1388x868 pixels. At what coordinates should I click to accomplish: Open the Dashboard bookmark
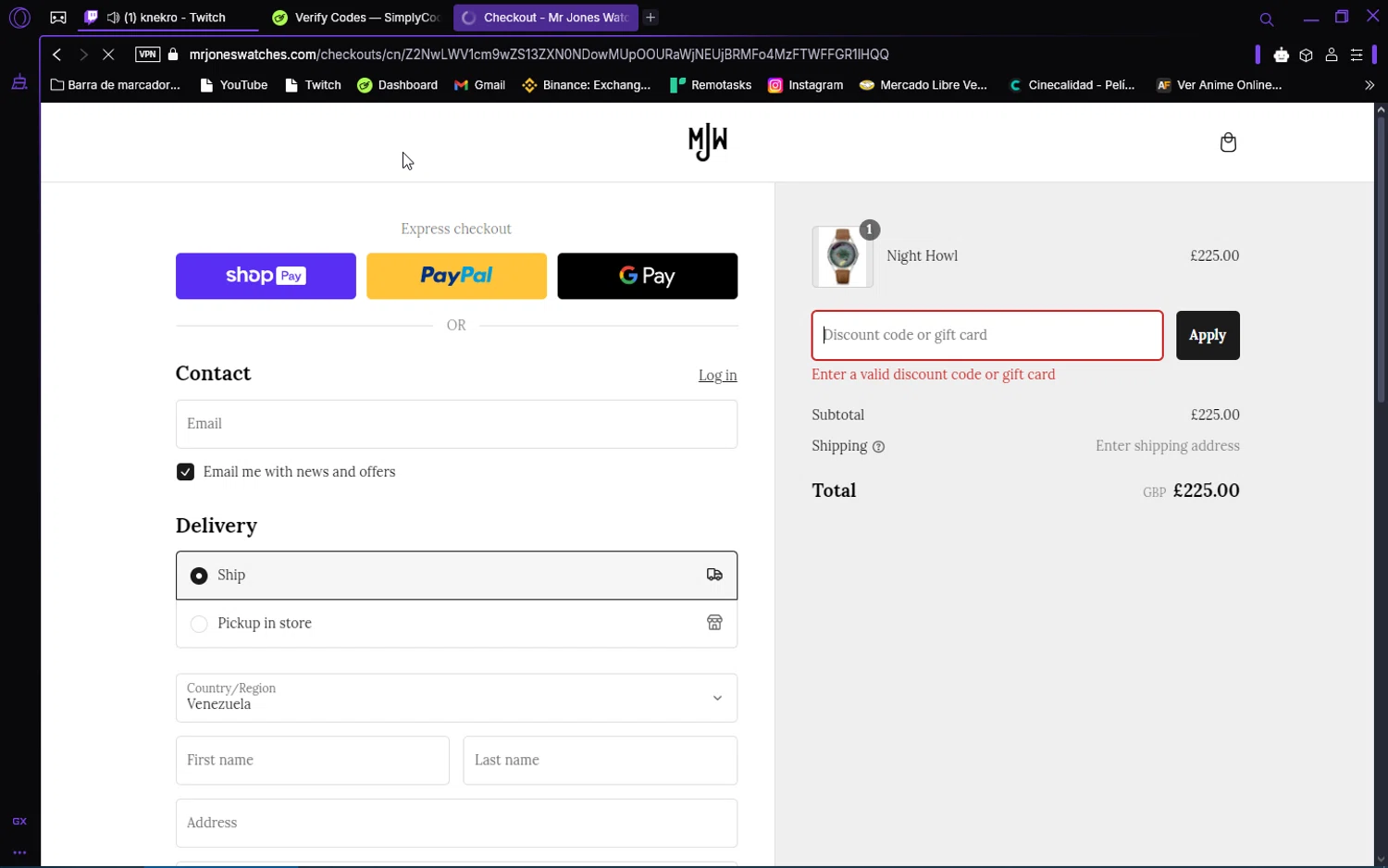click(x=398, y=85)
